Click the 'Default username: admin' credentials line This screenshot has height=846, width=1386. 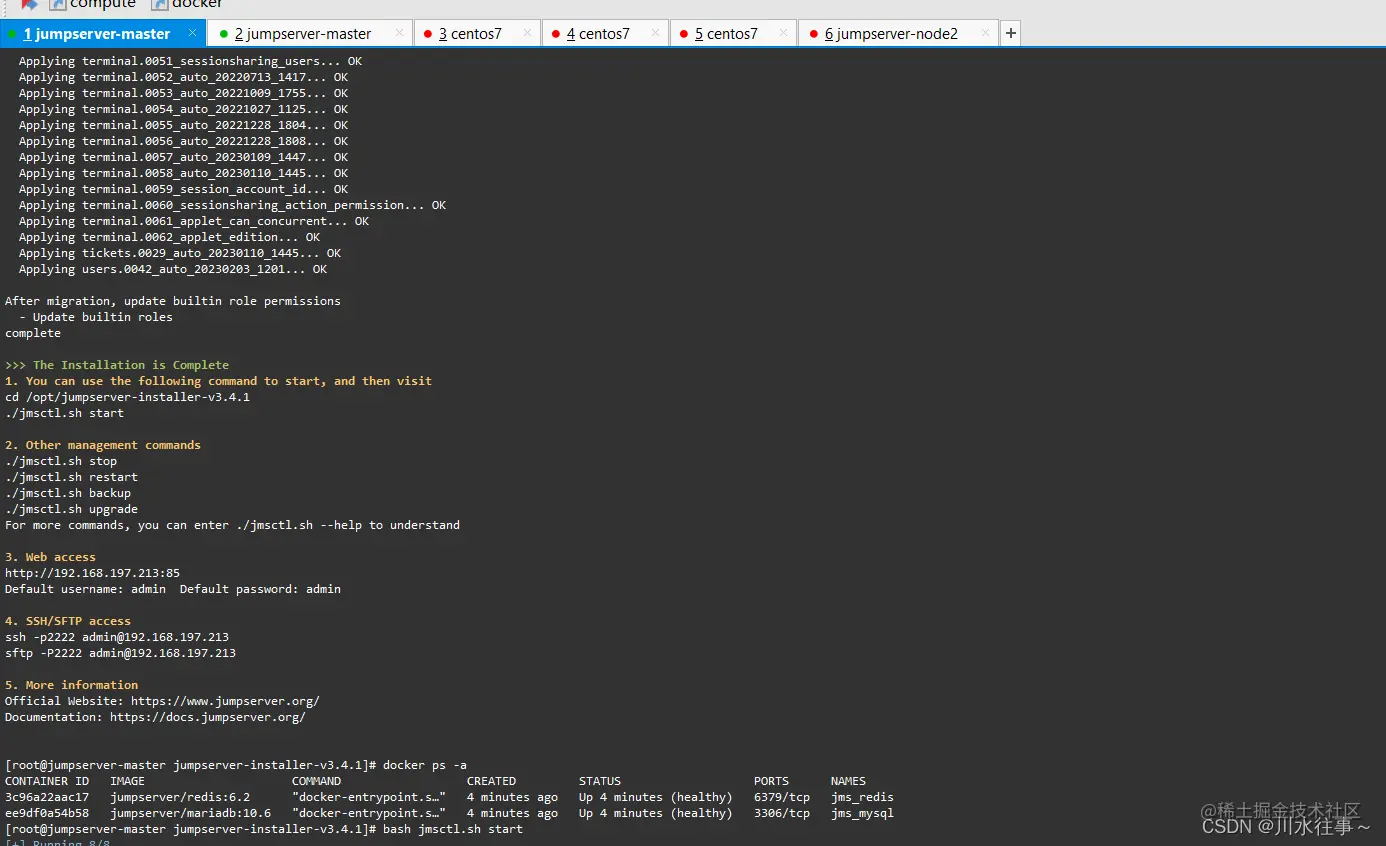pos(173,589)
